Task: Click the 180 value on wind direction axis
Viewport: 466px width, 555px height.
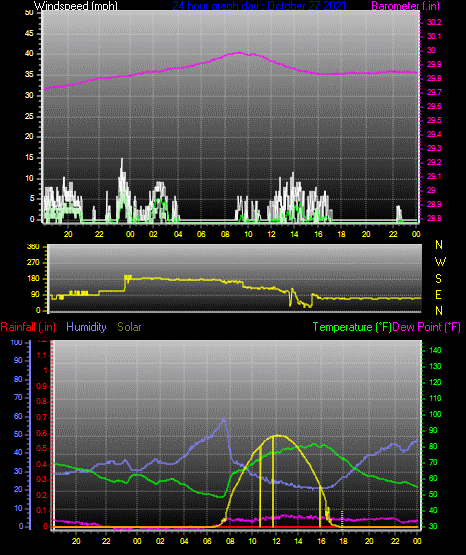Action: tap(33, 279)
